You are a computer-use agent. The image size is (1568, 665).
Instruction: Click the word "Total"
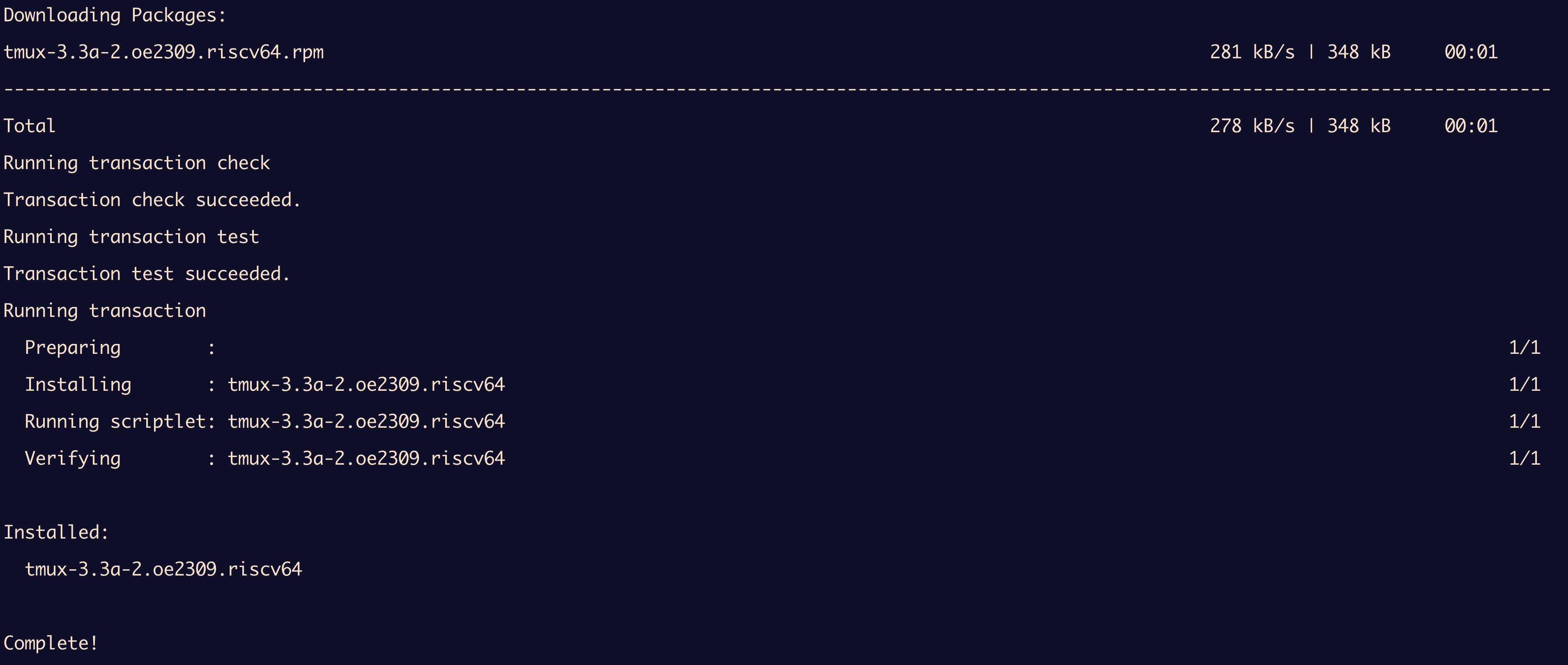pyautogui.click(x=29, y=126)
